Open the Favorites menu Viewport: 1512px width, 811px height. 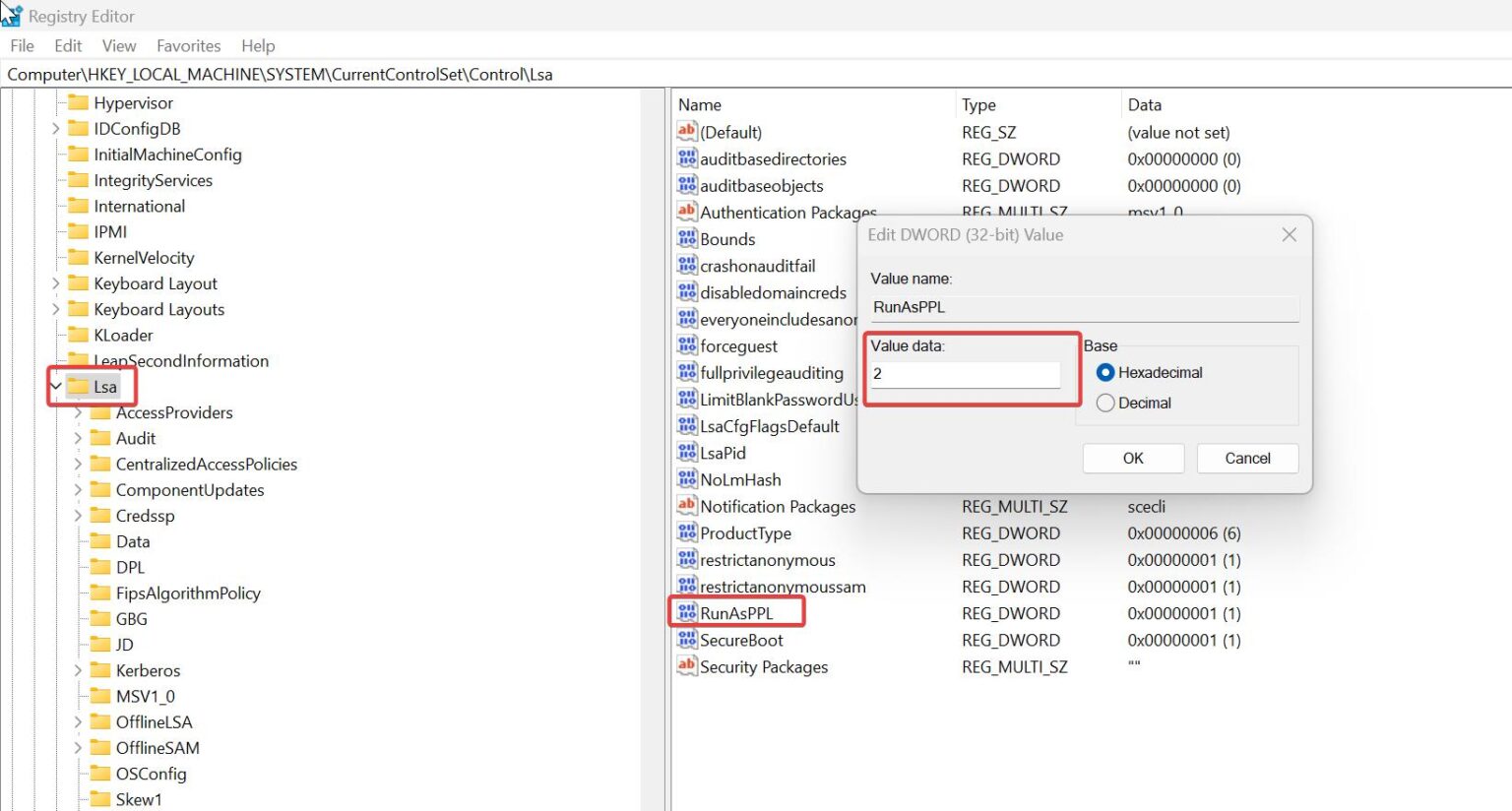tap(188, 45)
